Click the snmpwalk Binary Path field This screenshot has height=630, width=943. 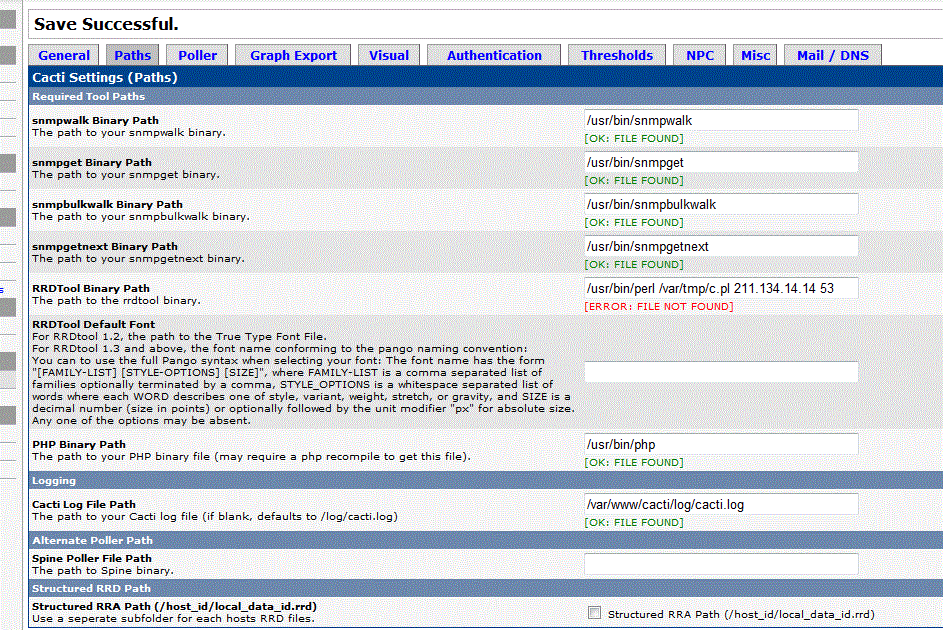click(721, 120)
